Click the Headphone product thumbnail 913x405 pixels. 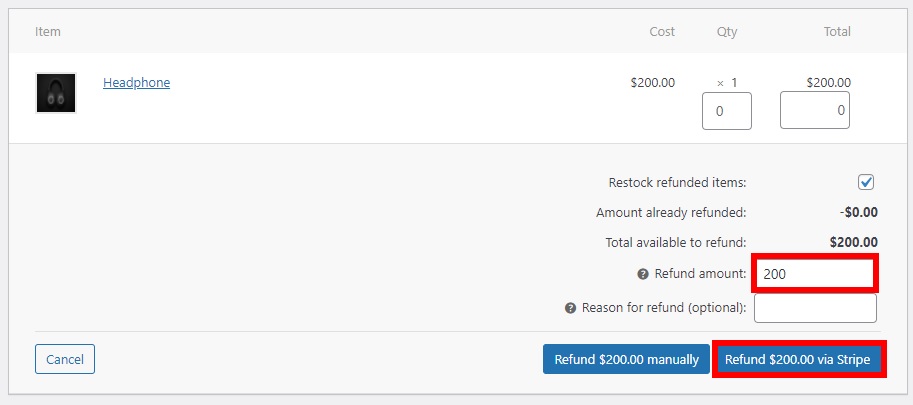pos(56,93)
